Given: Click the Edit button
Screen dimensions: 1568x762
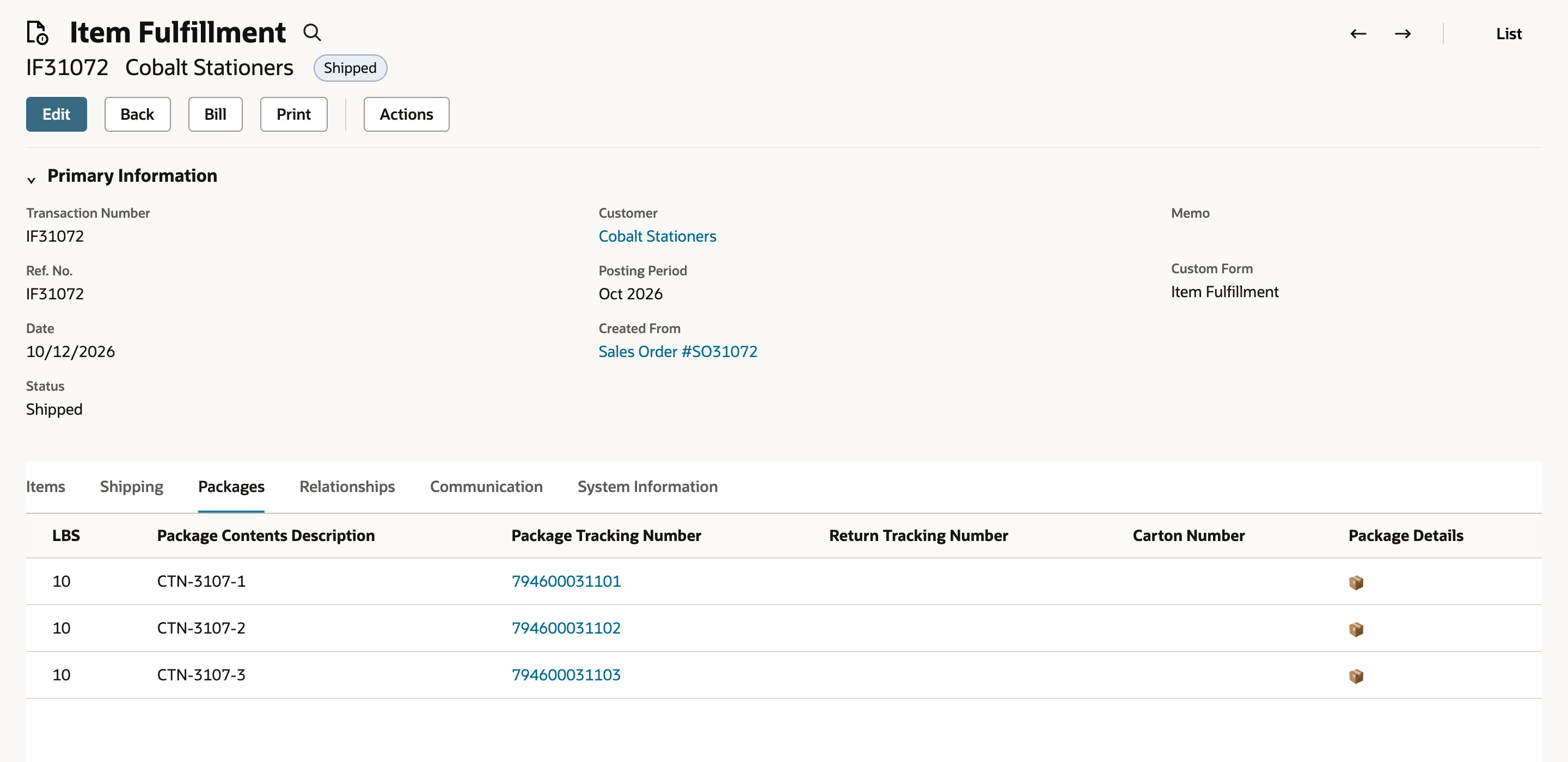Looking at the screenshot, I should tap(57, 114).
